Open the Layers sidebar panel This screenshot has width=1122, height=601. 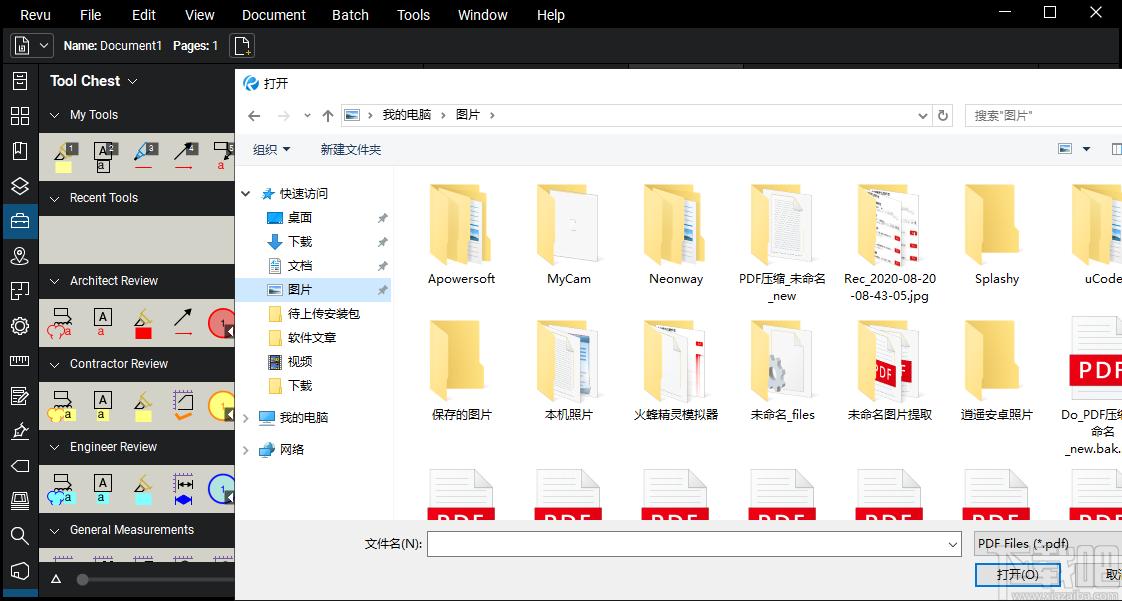pyautogui.click(x=20, y=186)
